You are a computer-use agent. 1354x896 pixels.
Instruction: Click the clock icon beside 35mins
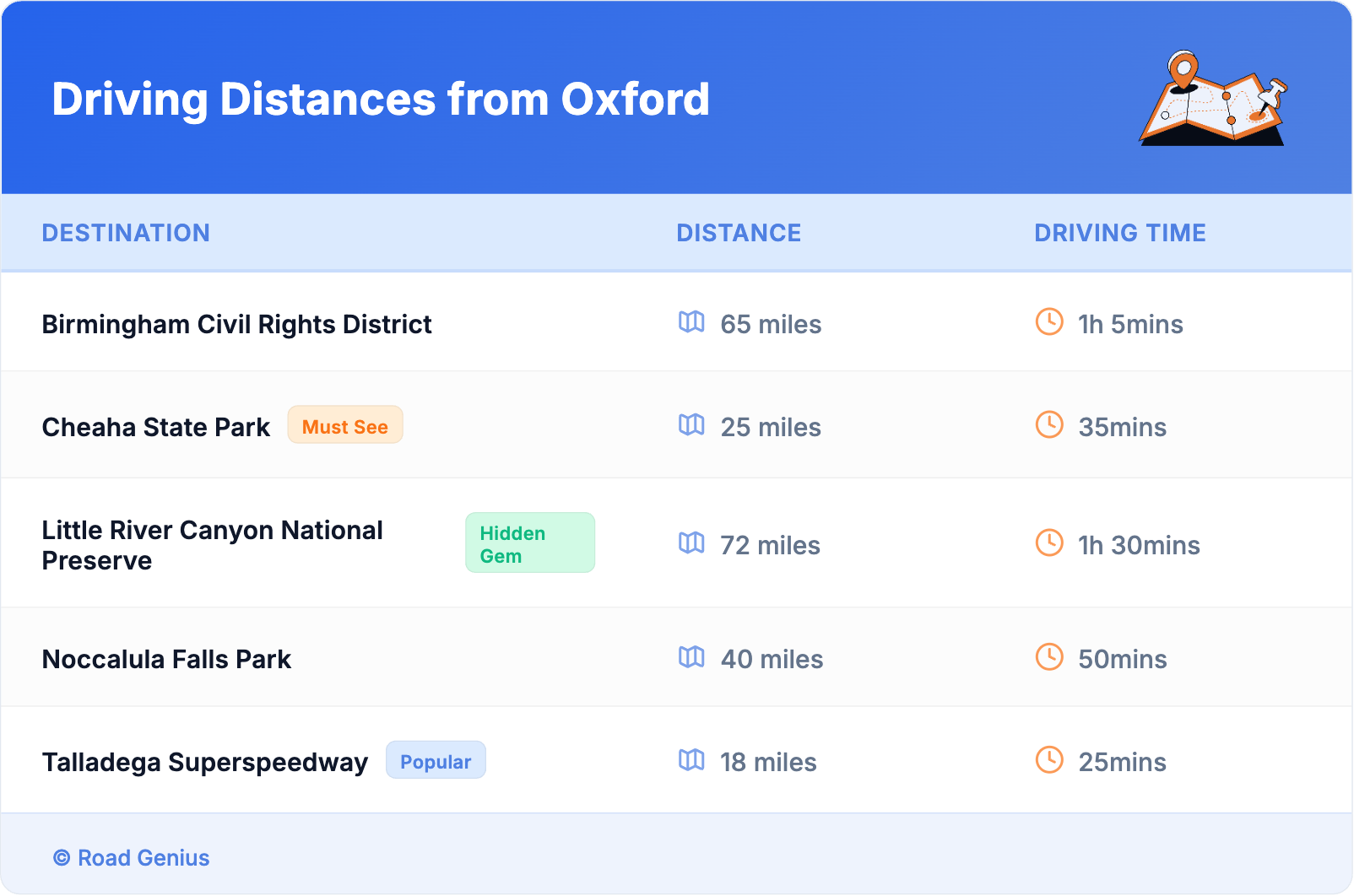(1049, 425)
